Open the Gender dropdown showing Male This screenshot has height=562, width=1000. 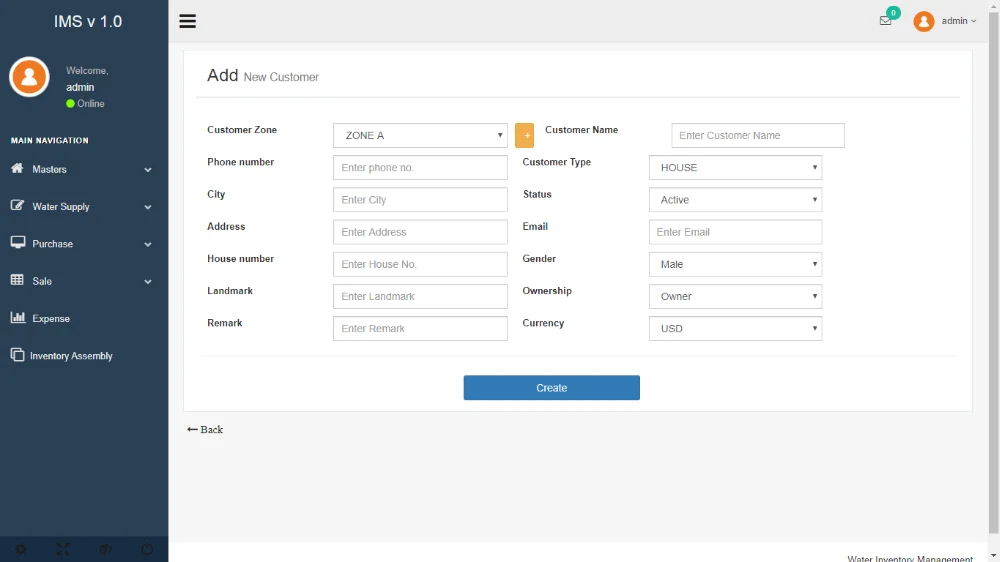point(735,264)
